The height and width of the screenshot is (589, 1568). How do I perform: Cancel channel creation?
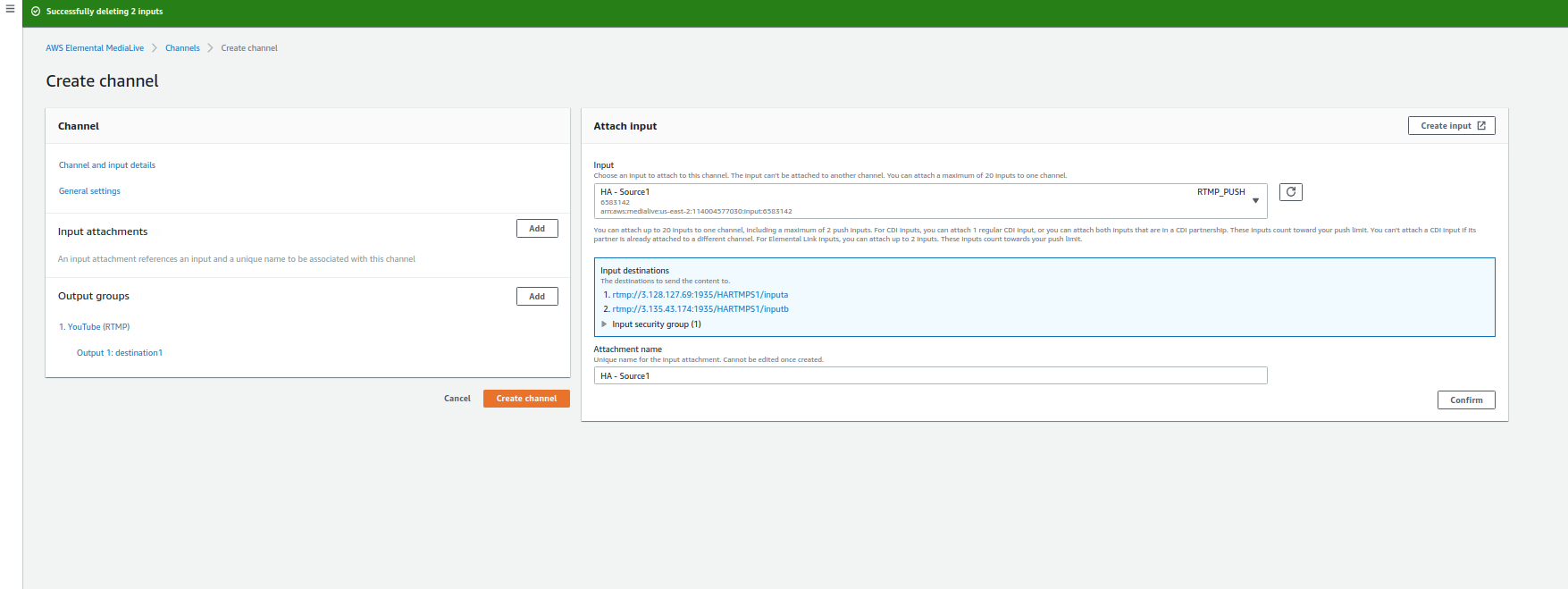point(457,399)
